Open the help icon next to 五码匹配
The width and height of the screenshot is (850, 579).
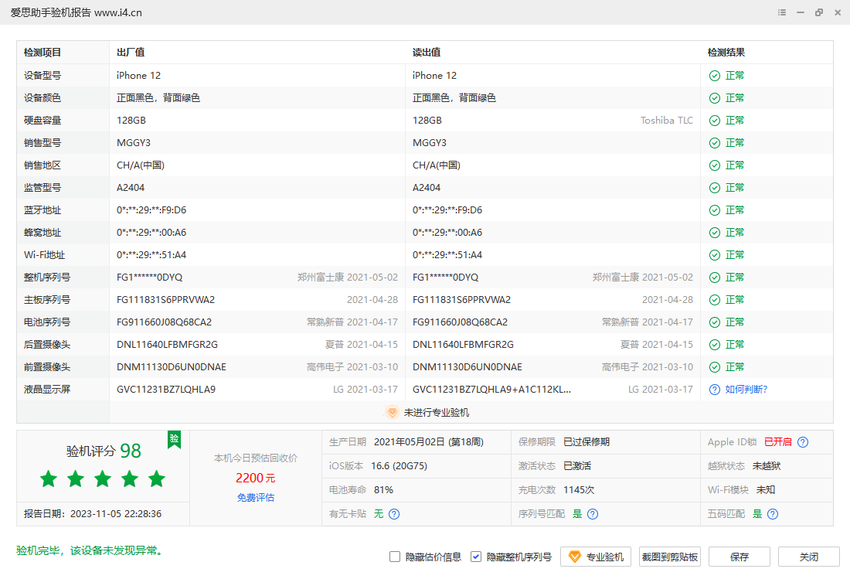point(773,514)
